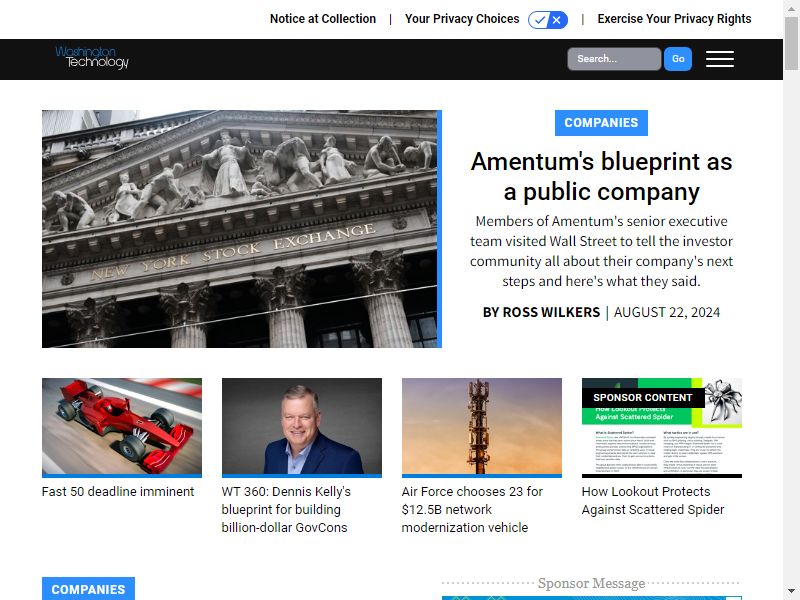The height and width of the screenshot is (600, 800).
Task: Open Exercise Your Privacy Rights link
Action: pos(674,19)
